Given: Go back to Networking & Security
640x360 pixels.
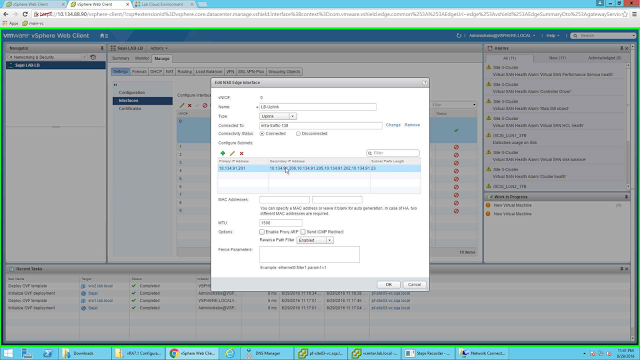Looking at the screenshot, I should pyautogui.click(x=34, y=57).
